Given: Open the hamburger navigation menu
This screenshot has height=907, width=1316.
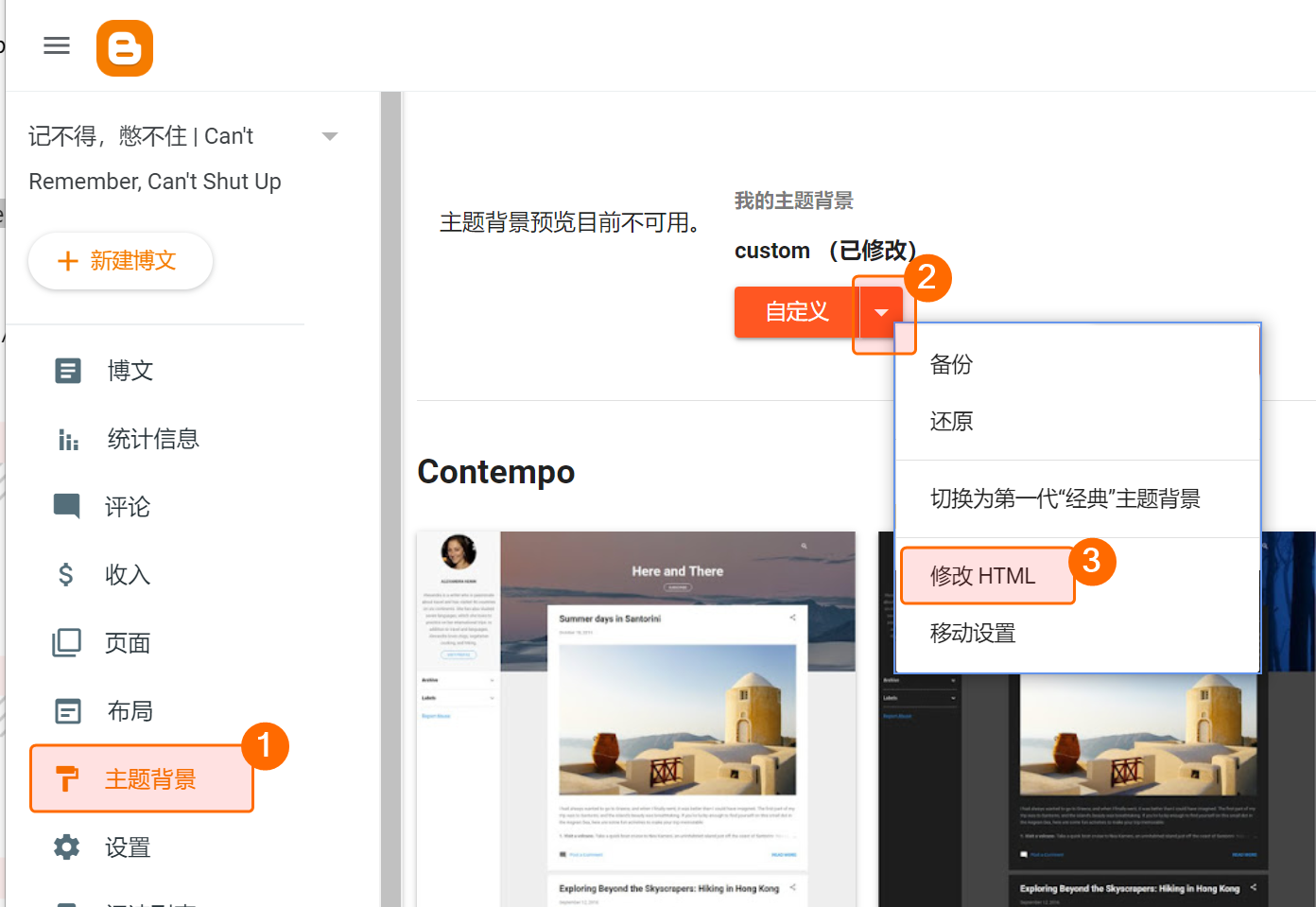Looking at the screenshot, I should tap(57, 45).
